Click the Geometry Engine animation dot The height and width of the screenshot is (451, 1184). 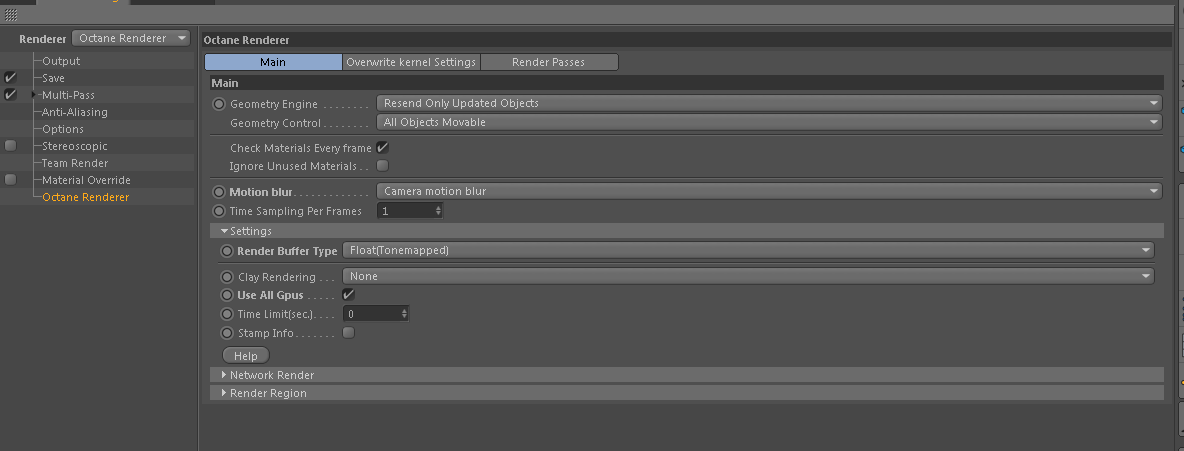pyautogui.click(x=219, y=104)
